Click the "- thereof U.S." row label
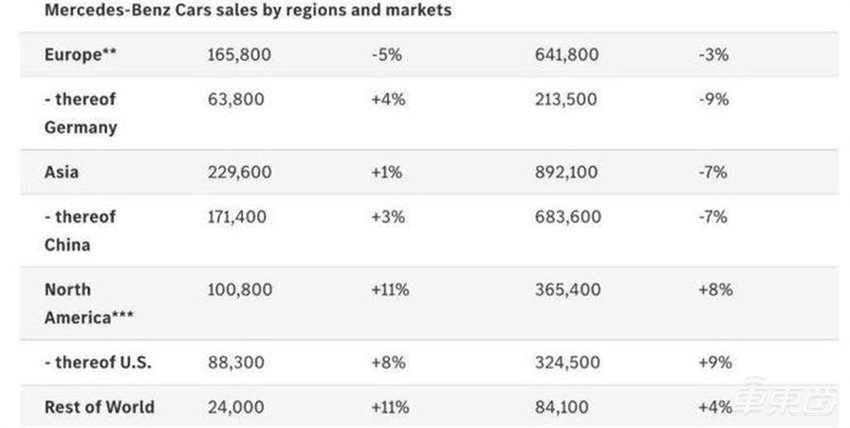The height and width of the screenshot is (428, 850). tap(98, 362)
